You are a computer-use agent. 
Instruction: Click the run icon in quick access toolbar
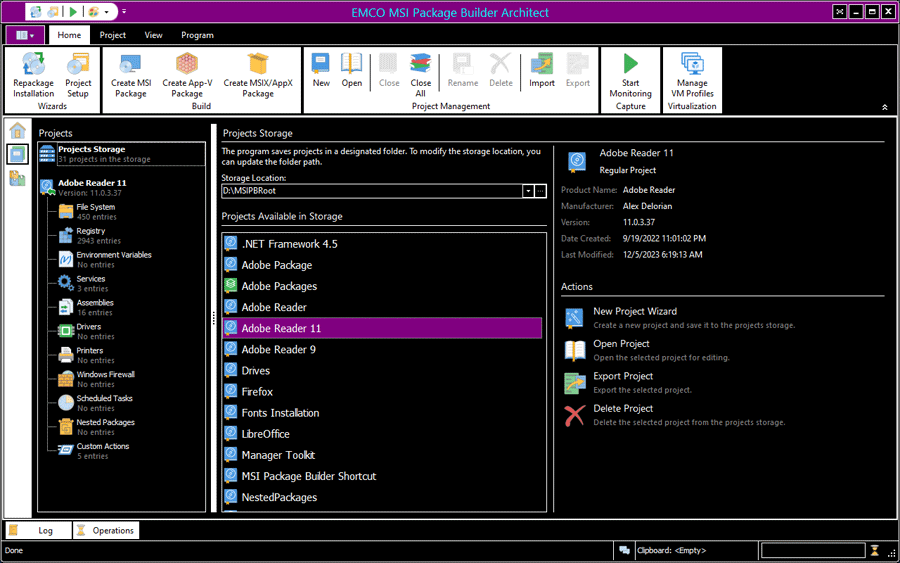(73, 11)
